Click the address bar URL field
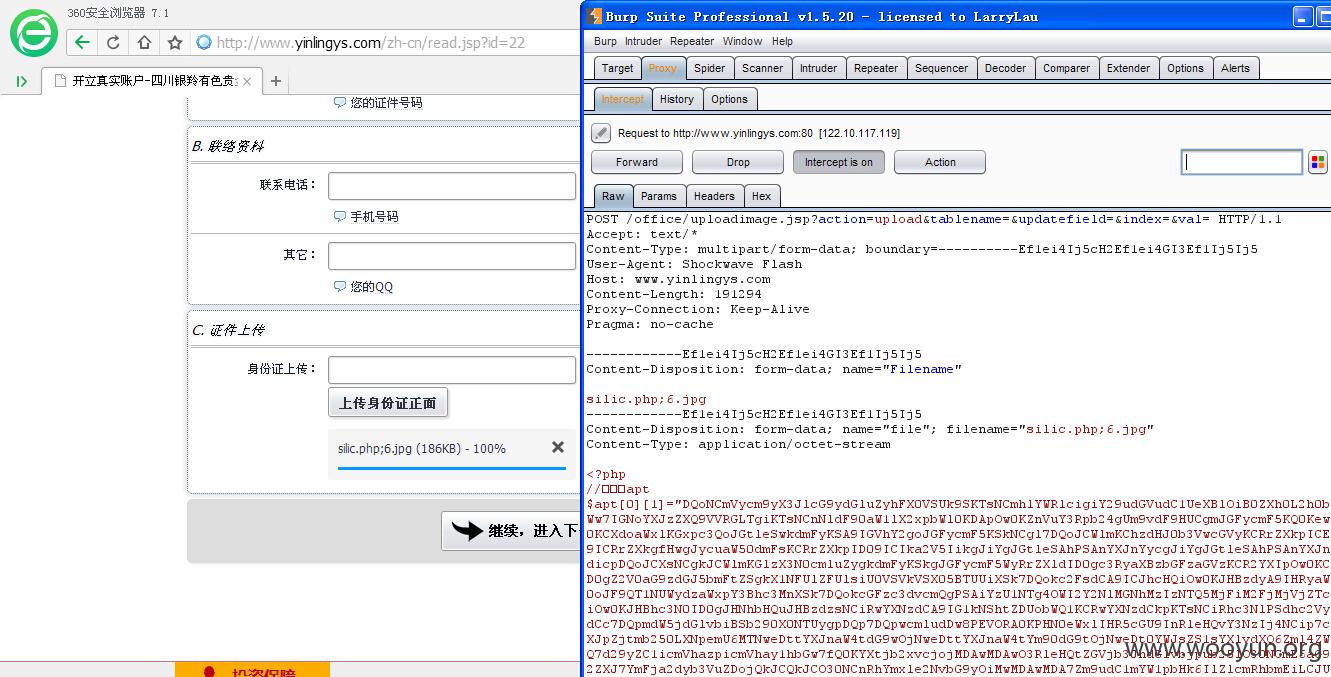This screenshot has width=1331, height=677. click(385, 42)
